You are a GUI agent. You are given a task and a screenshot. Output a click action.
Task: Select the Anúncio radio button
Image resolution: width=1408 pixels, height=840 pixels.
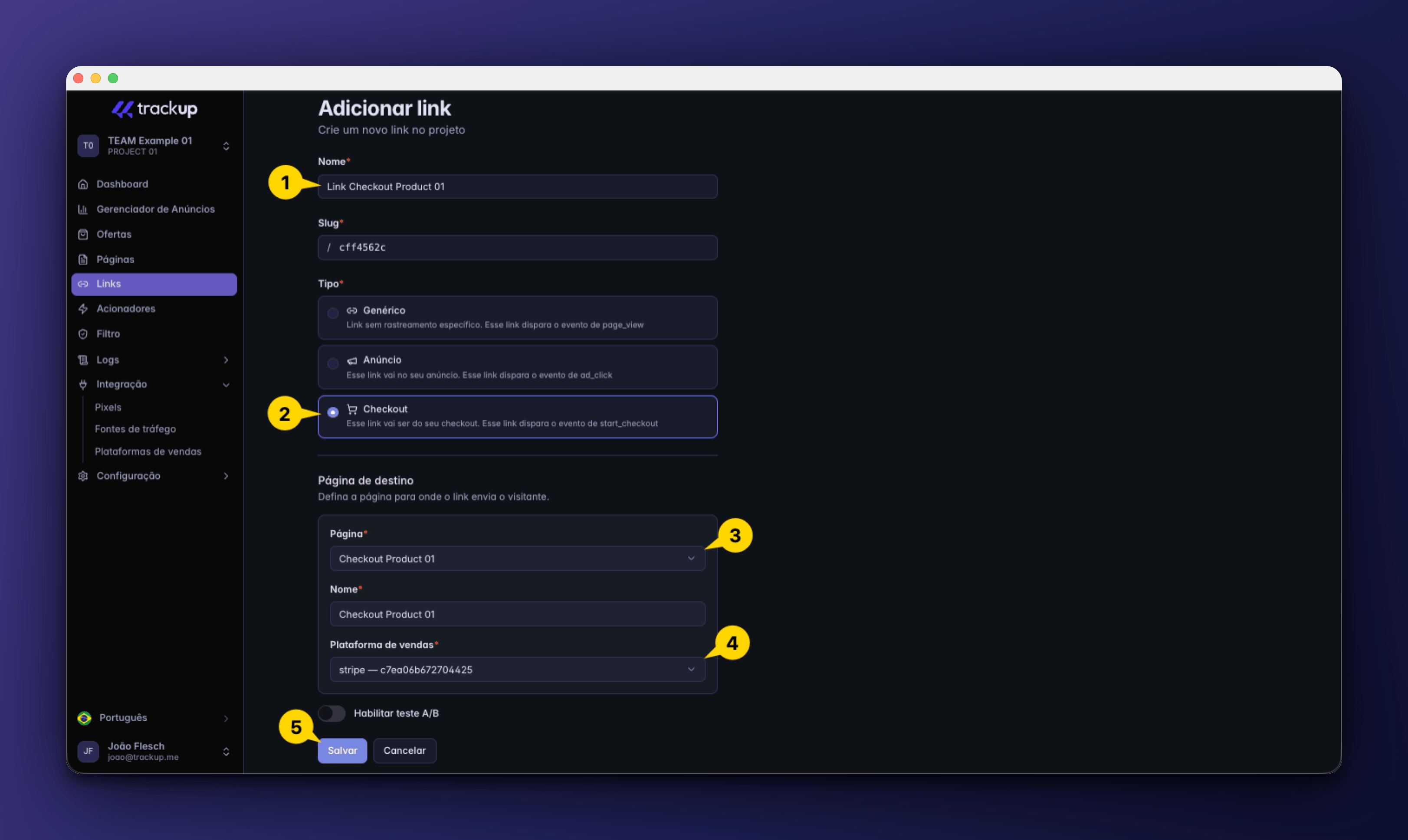[333, 363]
